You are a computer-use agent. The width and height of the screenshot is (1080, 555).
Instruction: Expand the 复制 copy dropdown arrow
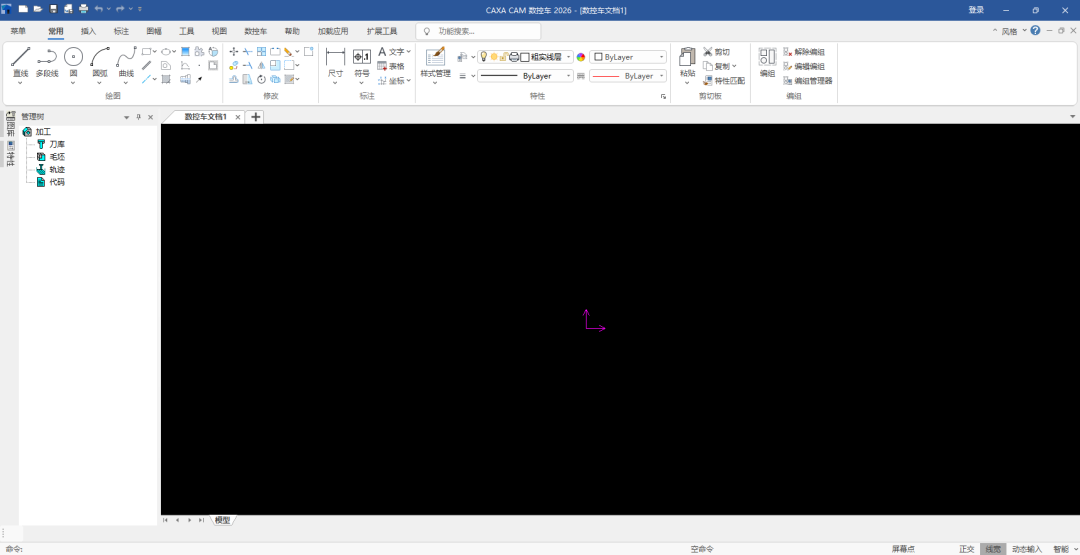pos(734,66)
